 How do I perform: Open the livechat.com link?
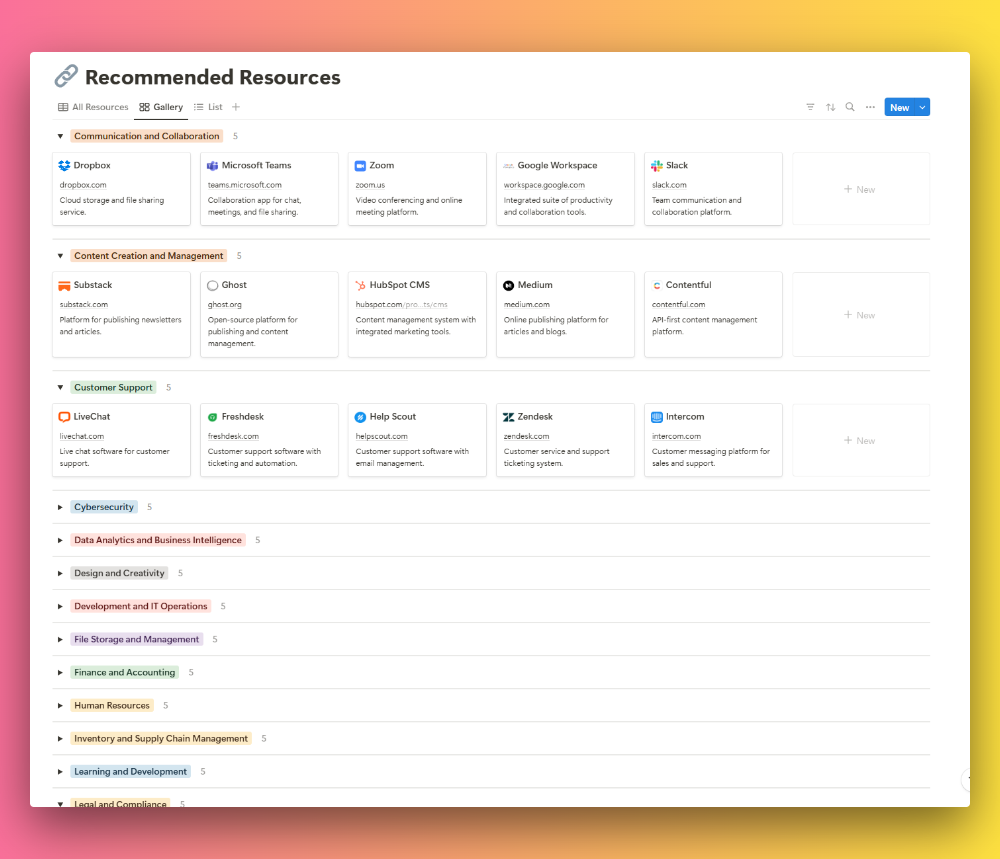tap(82, 436)
